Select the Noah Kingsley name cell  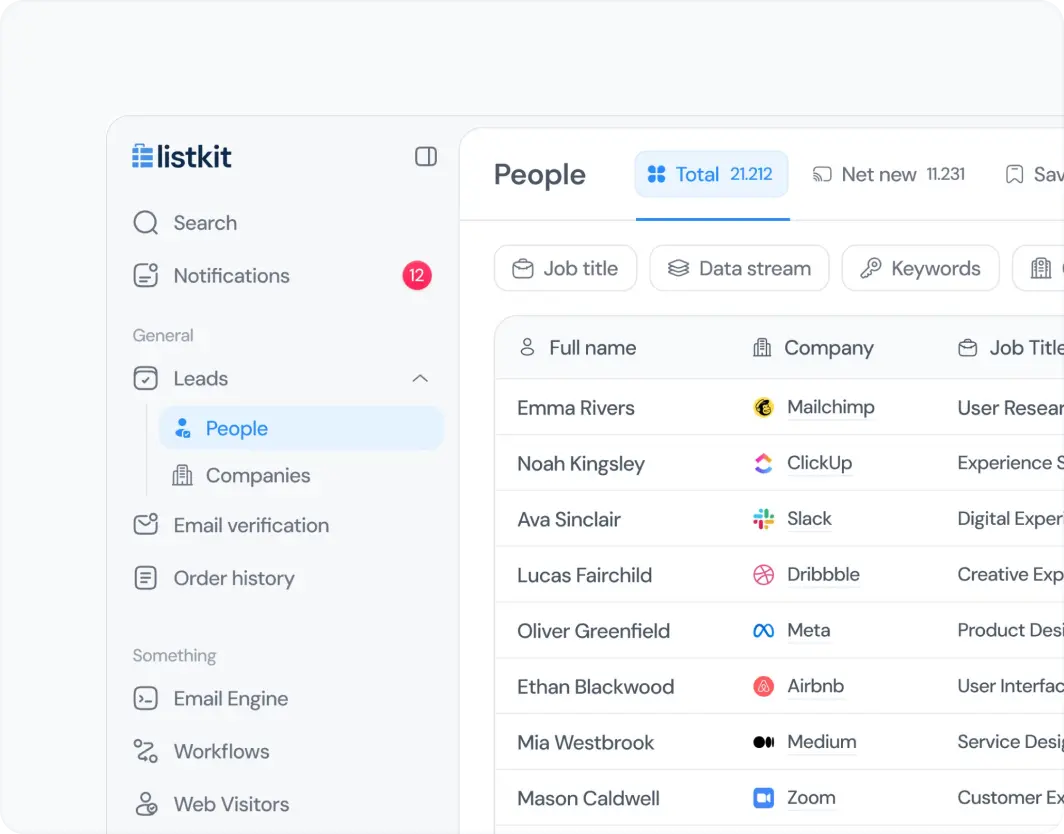click(581, 463)
